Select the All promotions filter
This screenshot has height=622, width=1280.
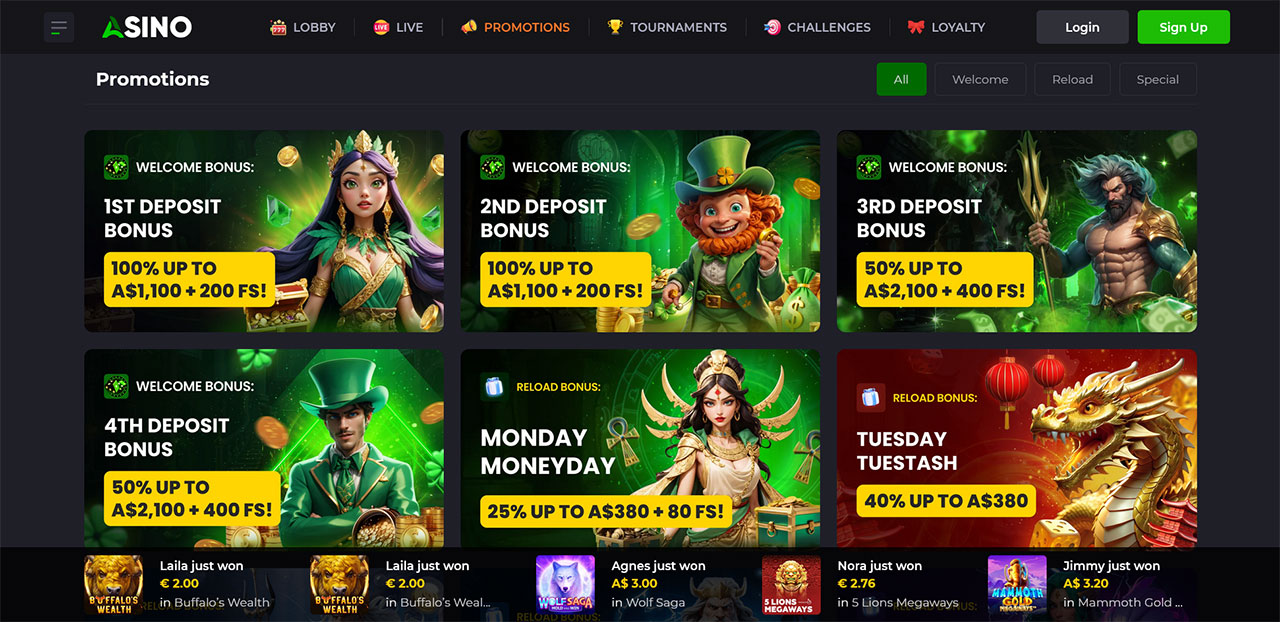point(902,79)
